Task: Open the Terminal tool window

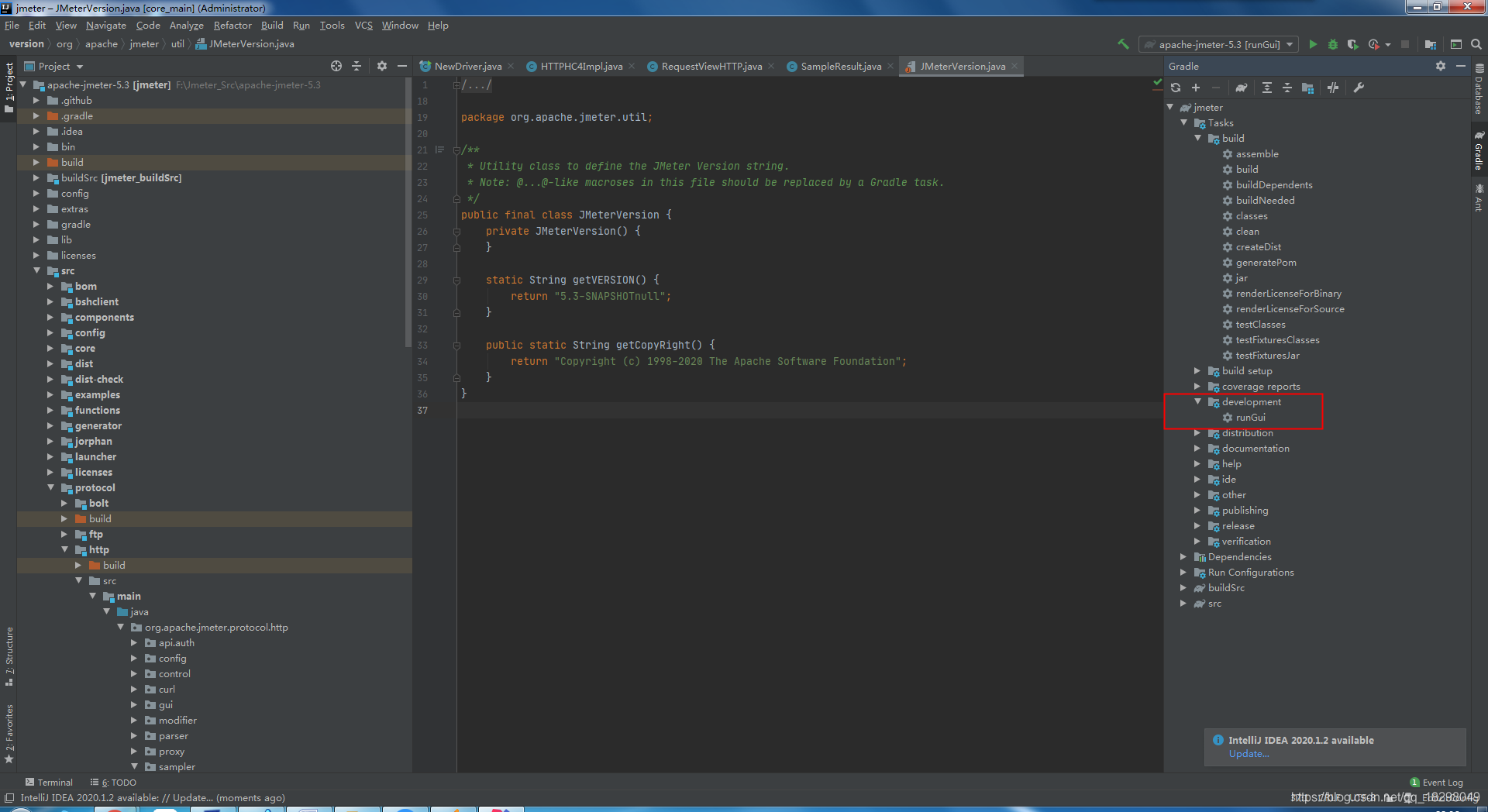Action: (48, 783)
